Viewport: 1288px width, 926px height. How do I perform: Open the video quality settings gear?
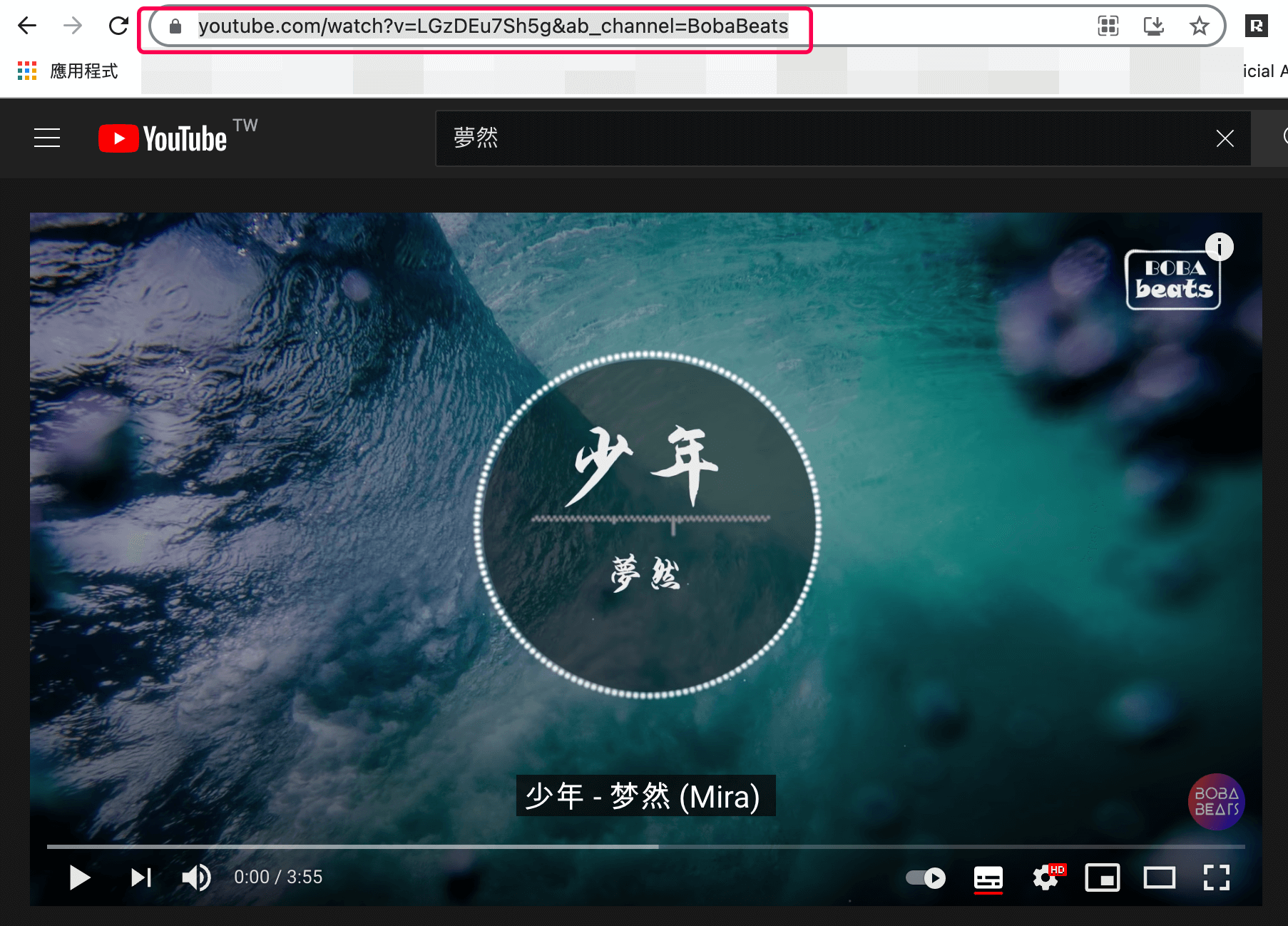pos(1046,878)
